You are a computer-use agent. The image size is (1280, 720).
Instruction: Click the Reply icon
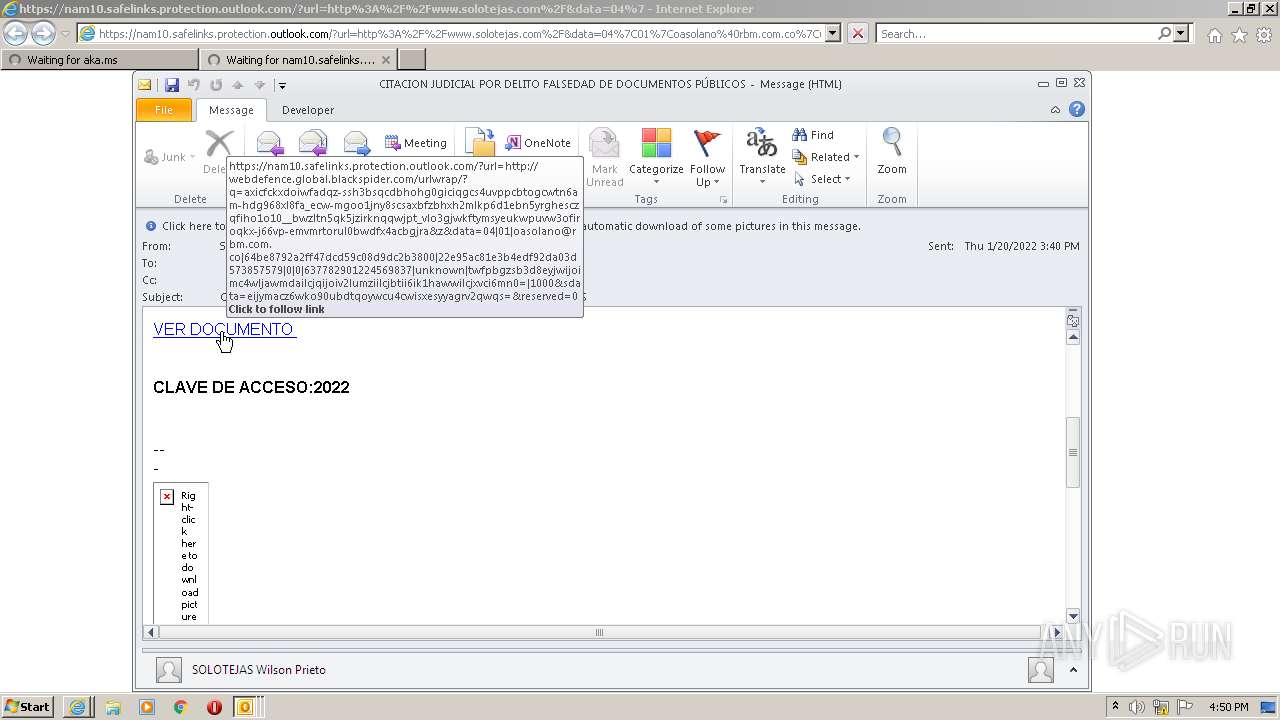tap(269, 143)
